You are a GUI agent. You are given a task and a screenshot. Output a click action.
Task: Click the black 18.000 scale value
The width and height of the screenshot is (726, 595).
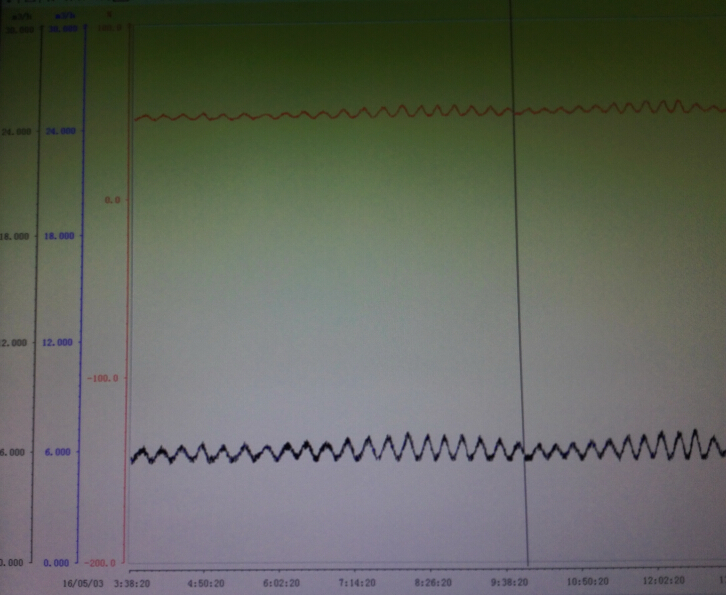coord(14,237)
